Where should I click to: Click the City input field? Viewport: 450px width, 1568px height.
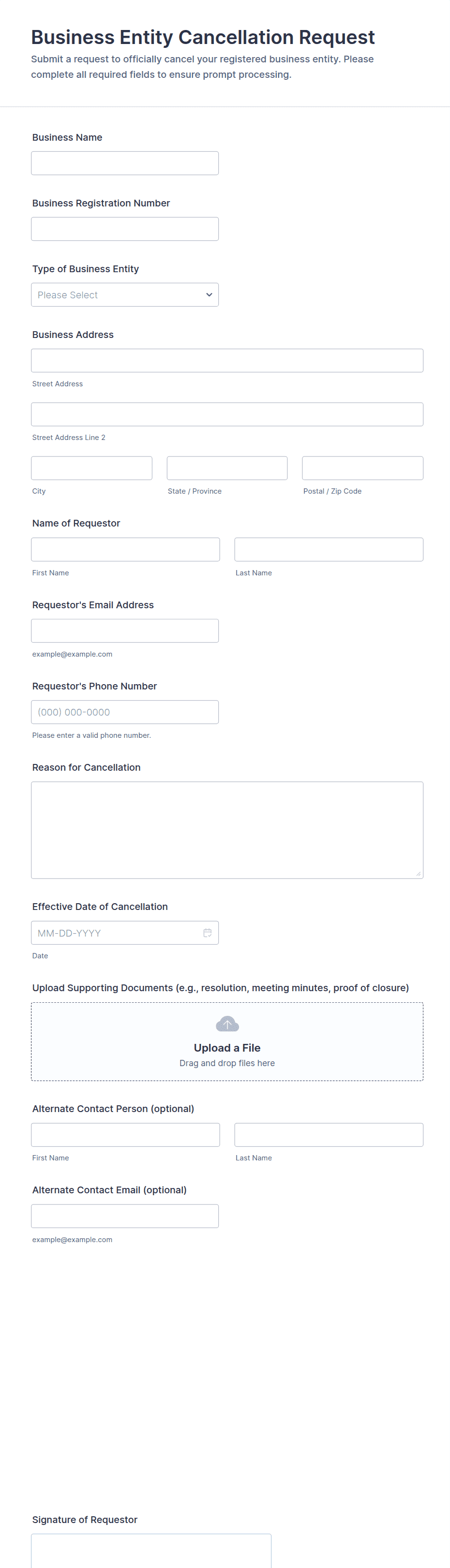91,468
